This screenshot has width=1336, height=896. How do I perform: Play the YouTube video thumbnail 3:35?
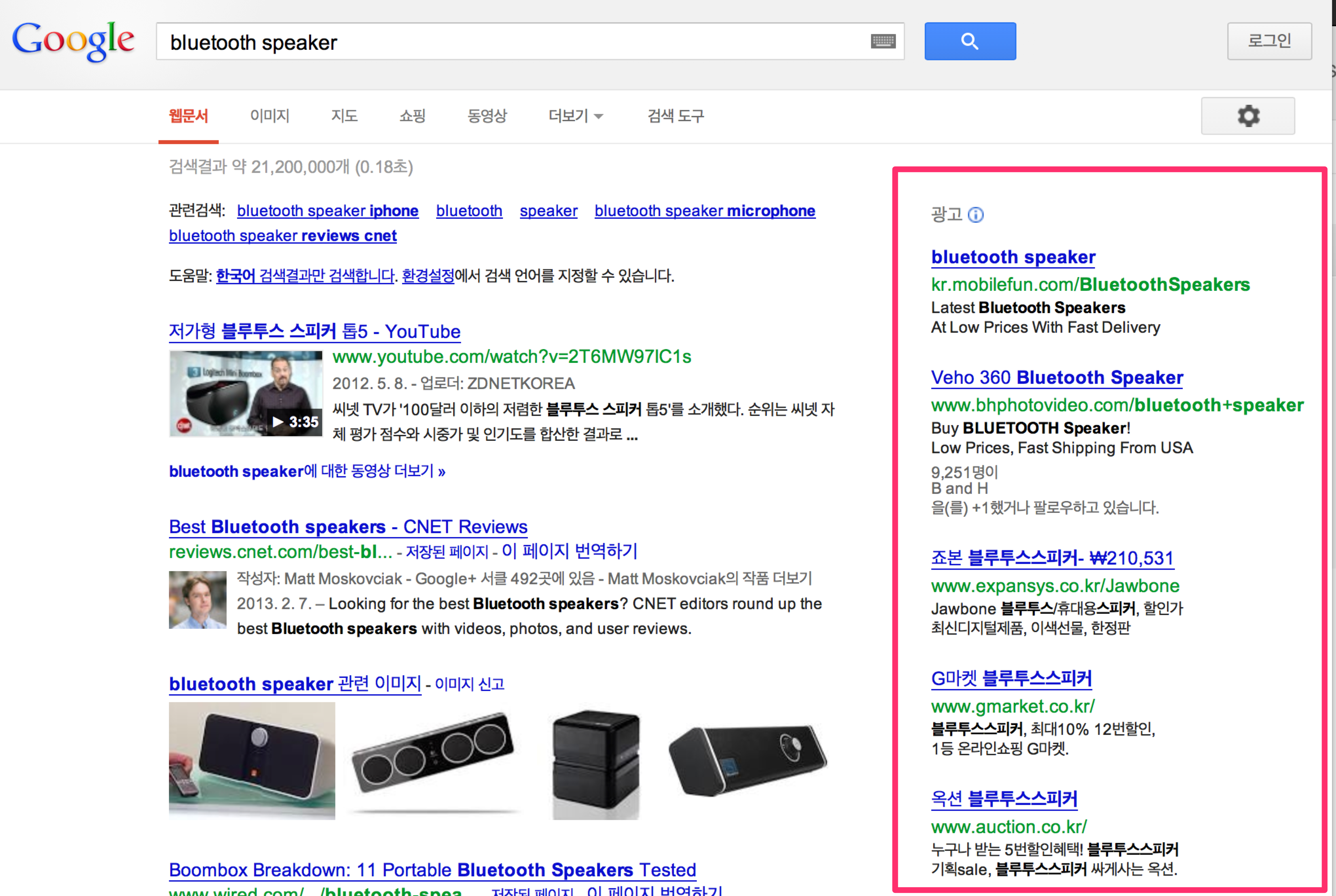click(x=246, y=394)
